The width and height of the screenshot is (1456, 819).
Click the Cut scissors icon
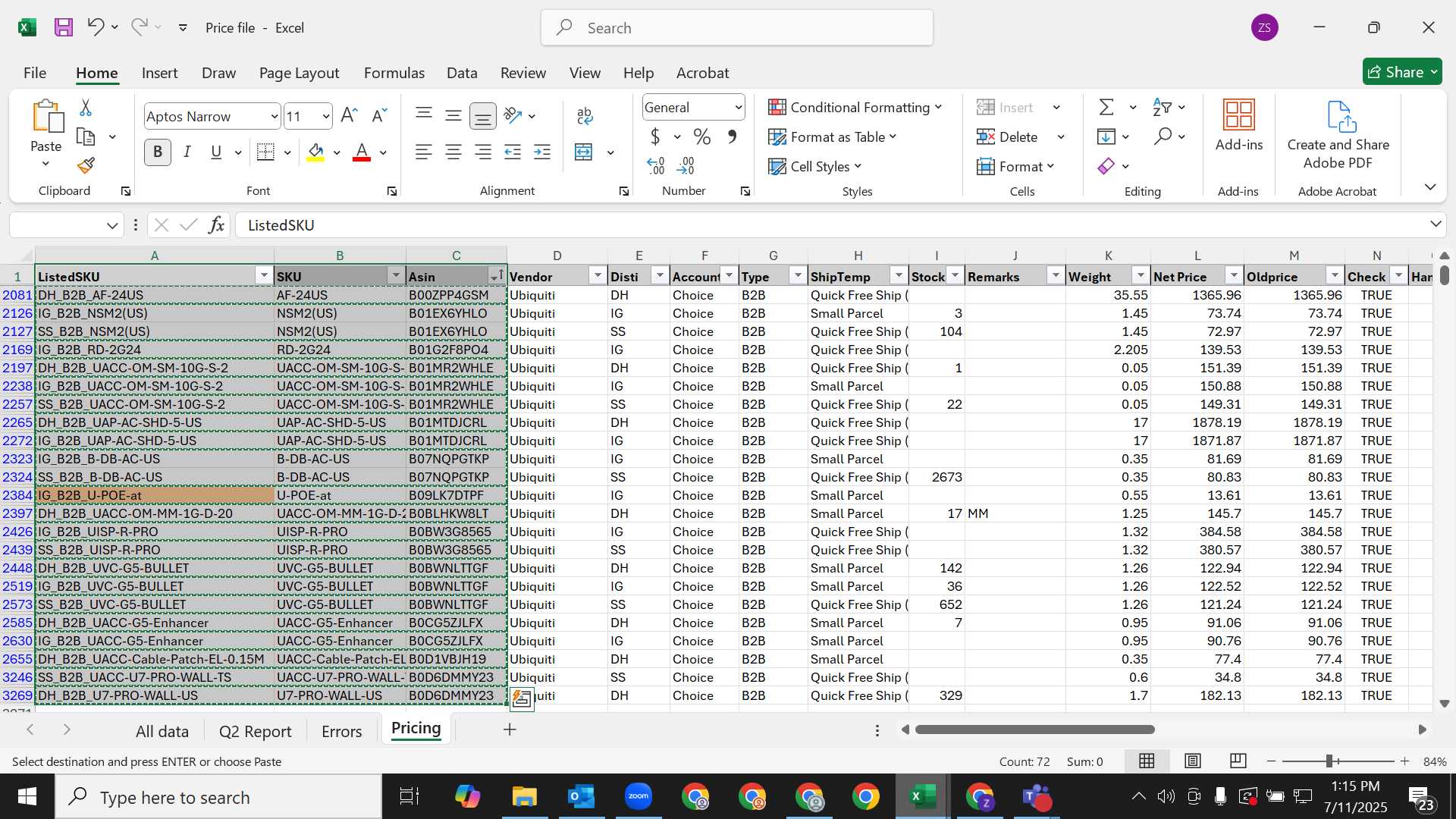coord(86,108)
